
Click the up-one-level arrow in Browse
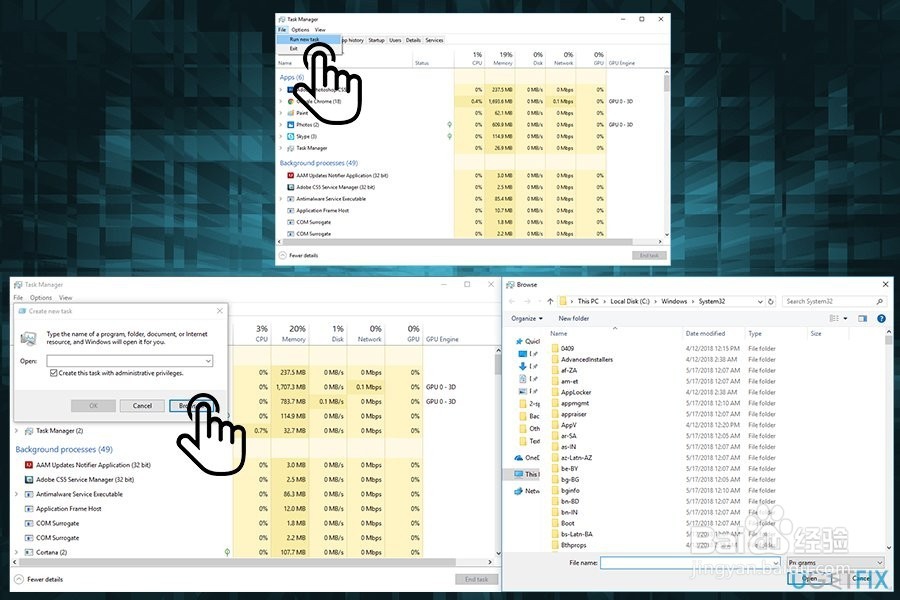(549, 300)
